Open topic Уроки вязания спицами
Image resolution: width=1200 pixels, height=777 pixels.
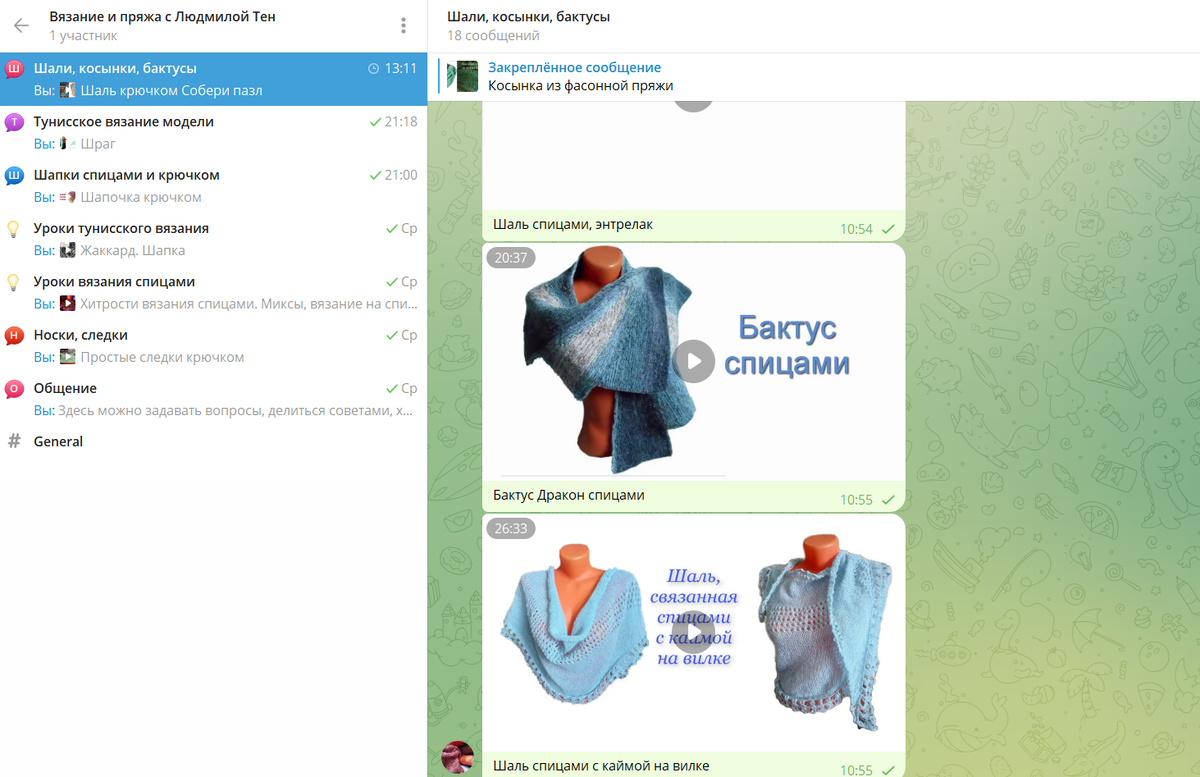[x=213, y=292]
